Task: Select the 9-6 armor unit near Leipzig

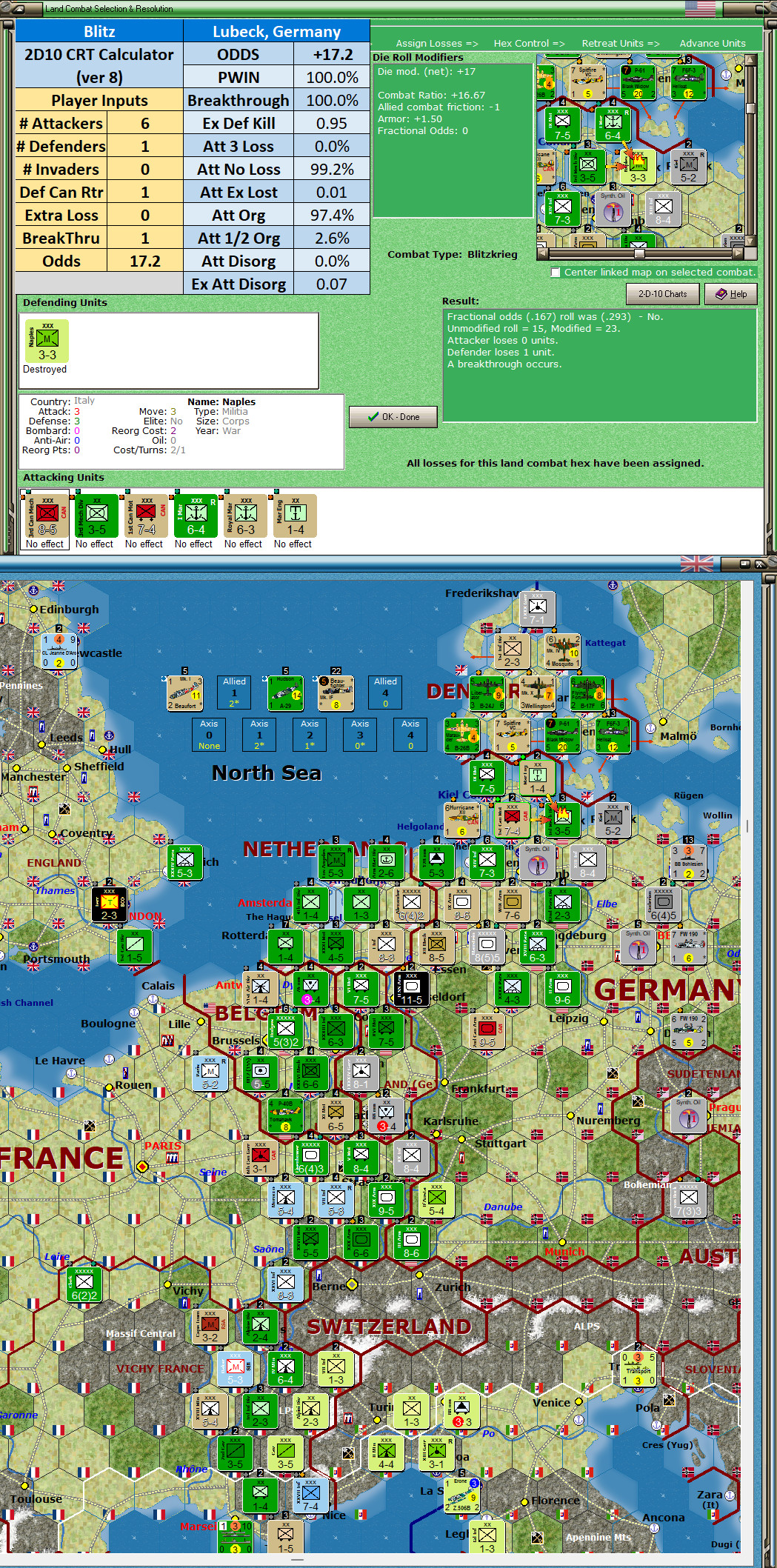Action: pos(562,989)
